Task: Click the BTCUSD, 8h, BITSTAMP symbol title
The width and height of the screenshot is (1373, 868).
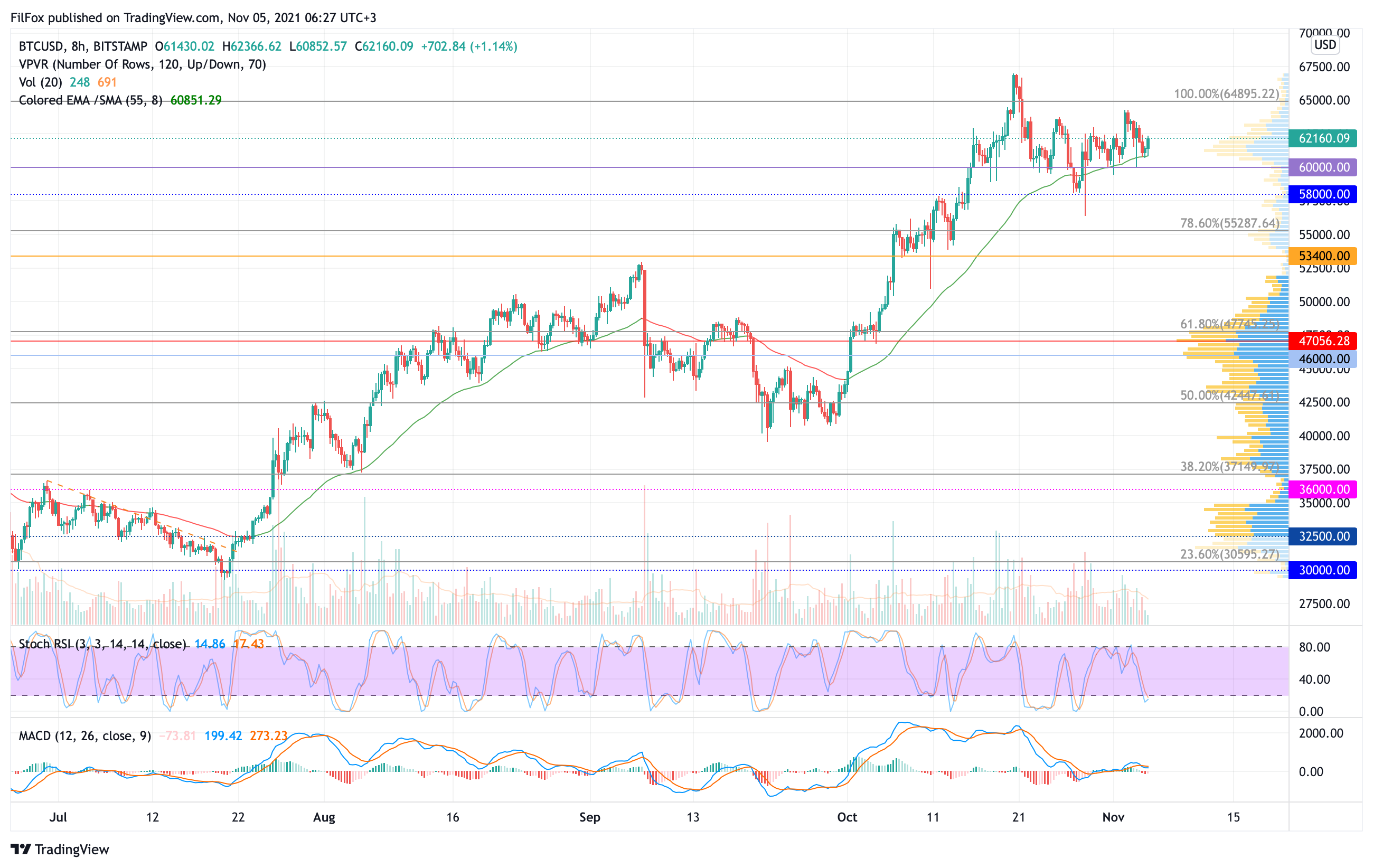Action: point(83,46)
